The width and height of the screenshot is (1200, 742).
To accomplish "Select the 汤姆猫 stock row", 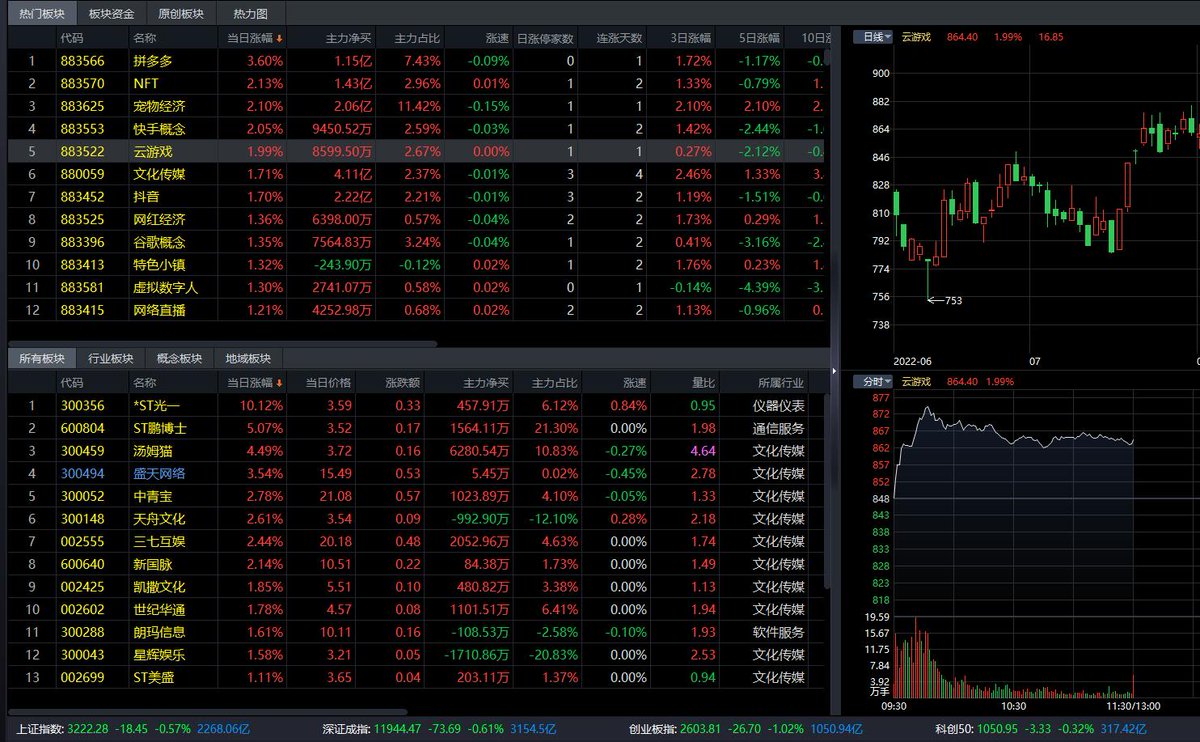I will click(415, 451).
